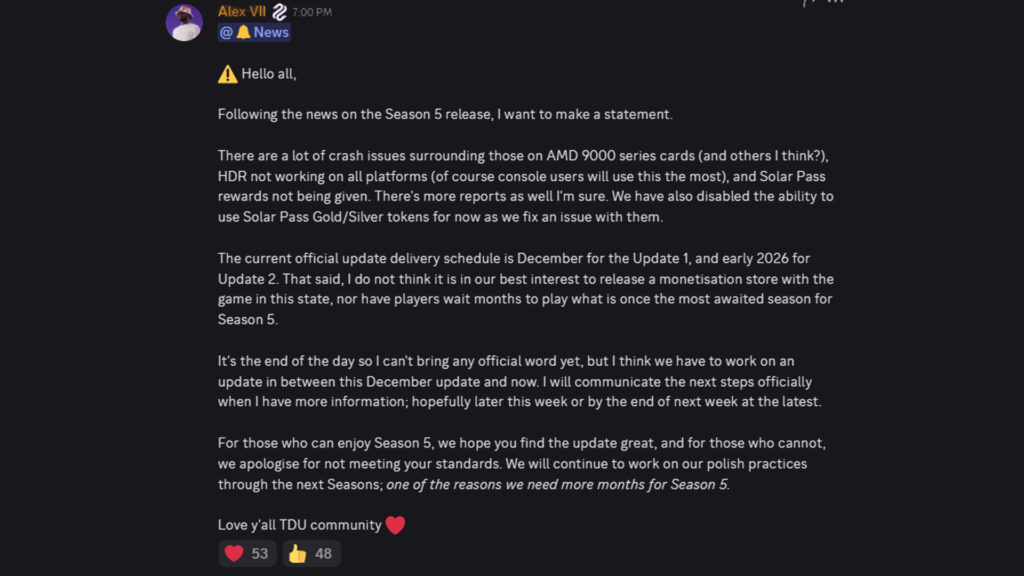This screenshot has height=576, width=1024.
Task: Click the red heart emoji after 'TDU community'
Action: coord(396,525)
